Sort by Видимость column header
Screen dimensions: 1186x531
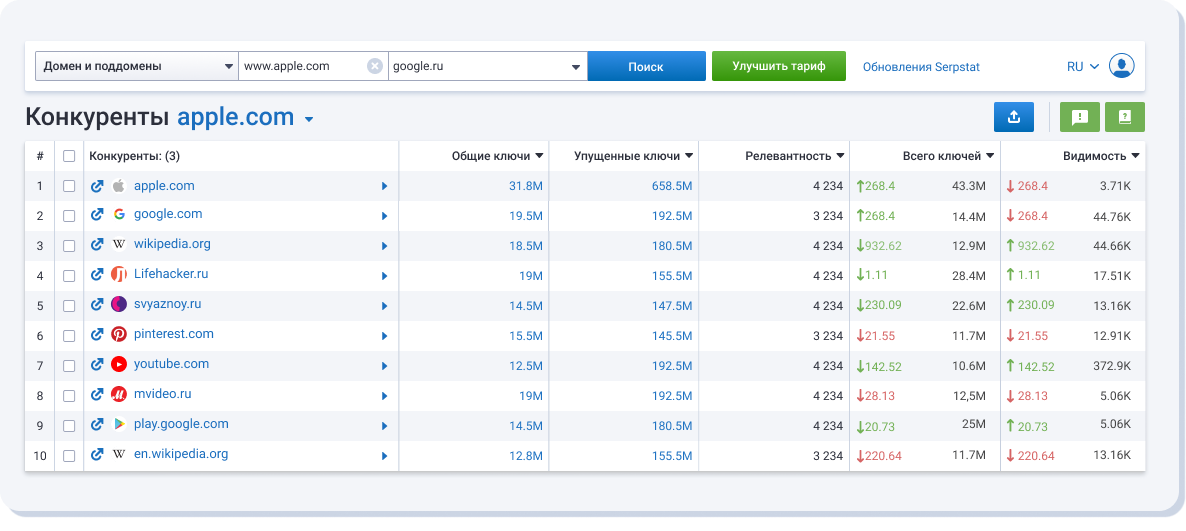[x=1100, y=156]
